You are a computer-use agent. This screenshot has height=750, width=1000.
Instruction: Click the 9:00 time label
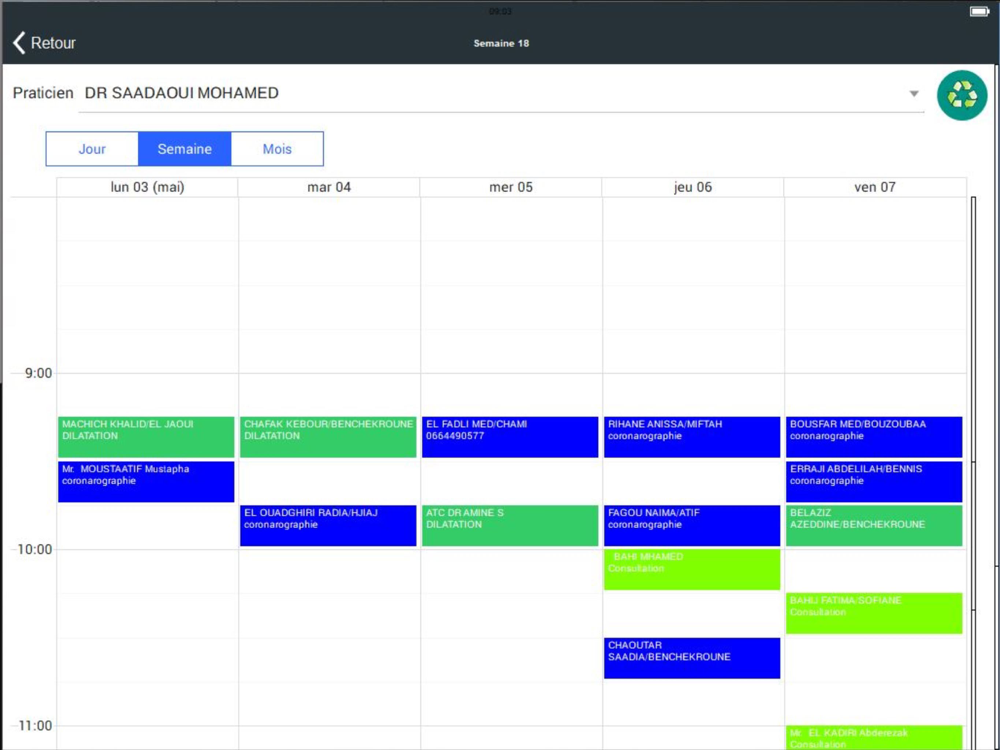coord(38,373)
